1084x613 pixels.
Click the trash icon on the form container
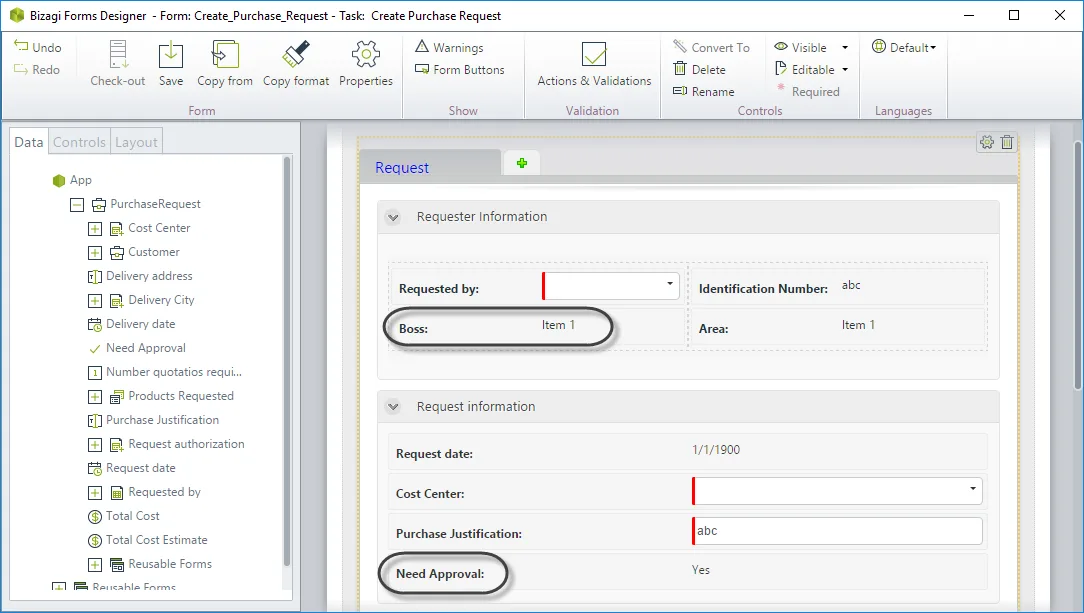1007,142
